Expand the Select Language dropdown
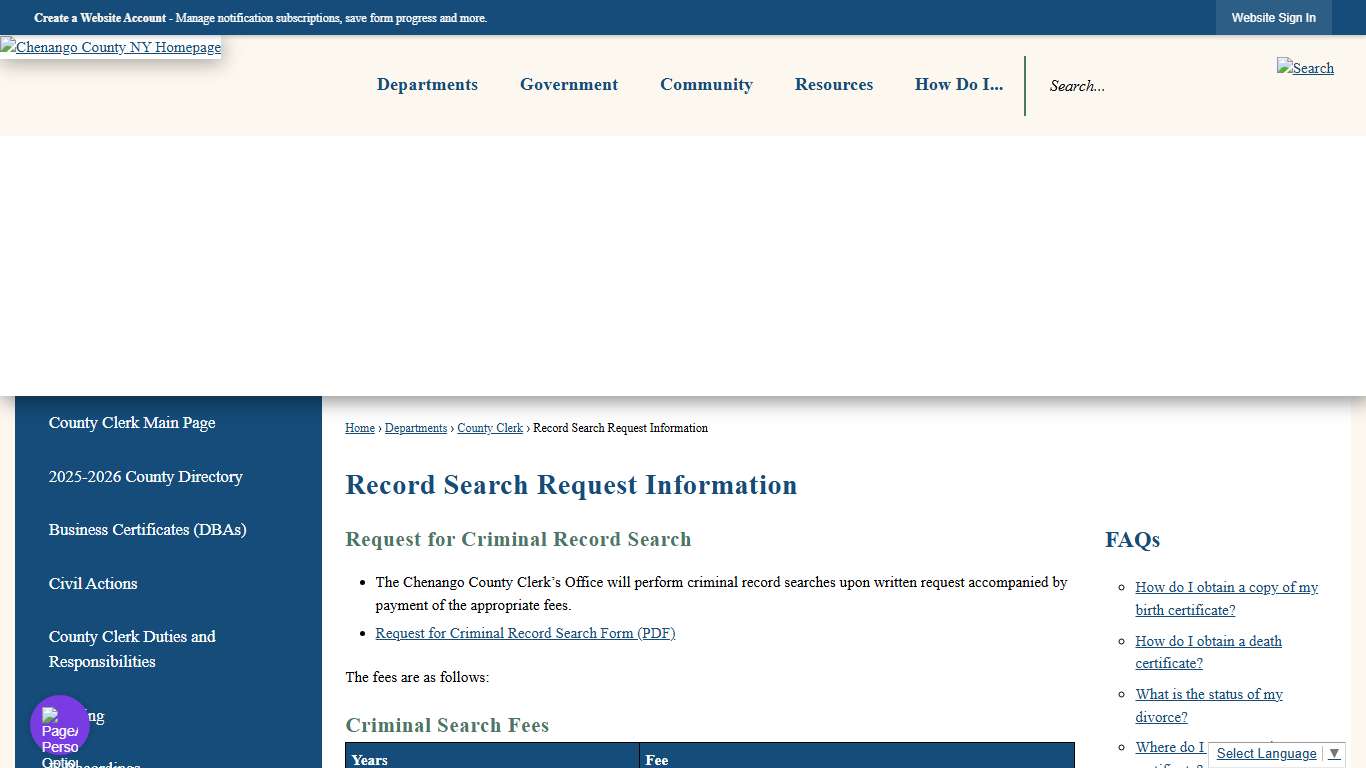This screenshot has width=1366, height=768. click(1276, 753)
